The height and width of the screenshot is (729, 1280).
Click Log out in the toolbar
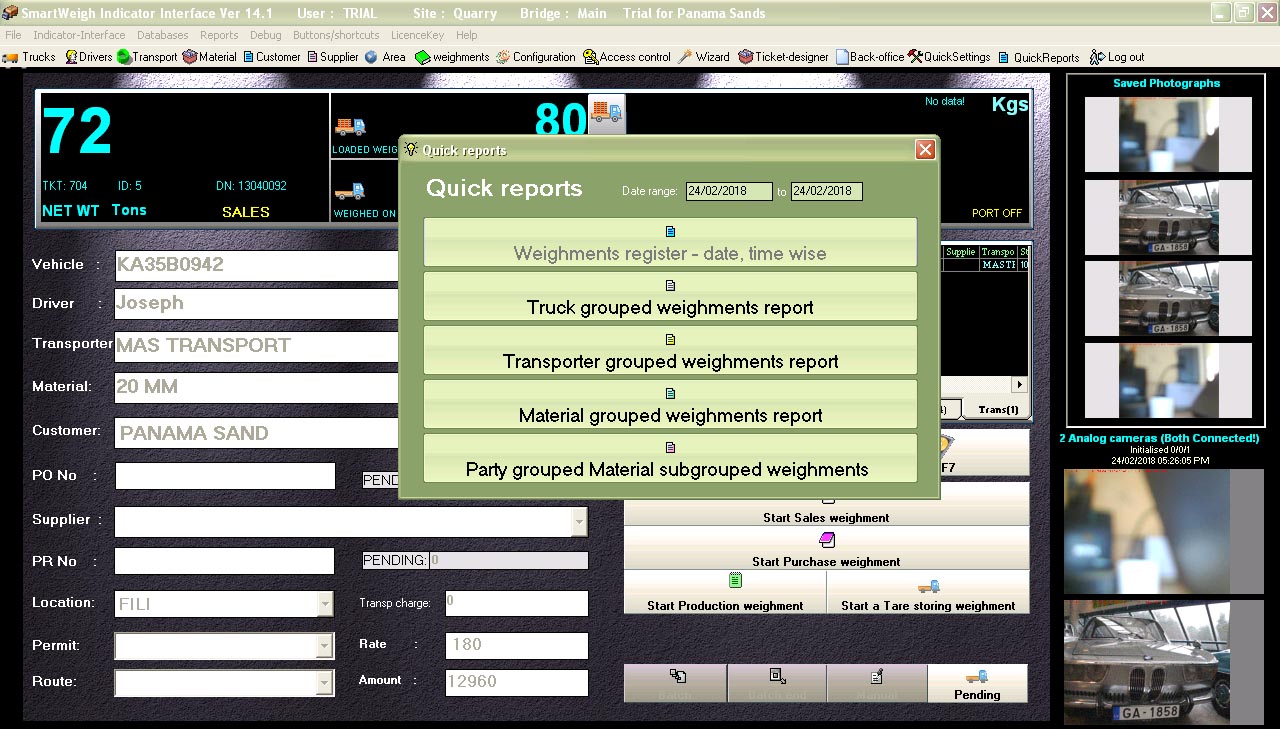[x=1117, y=57]
